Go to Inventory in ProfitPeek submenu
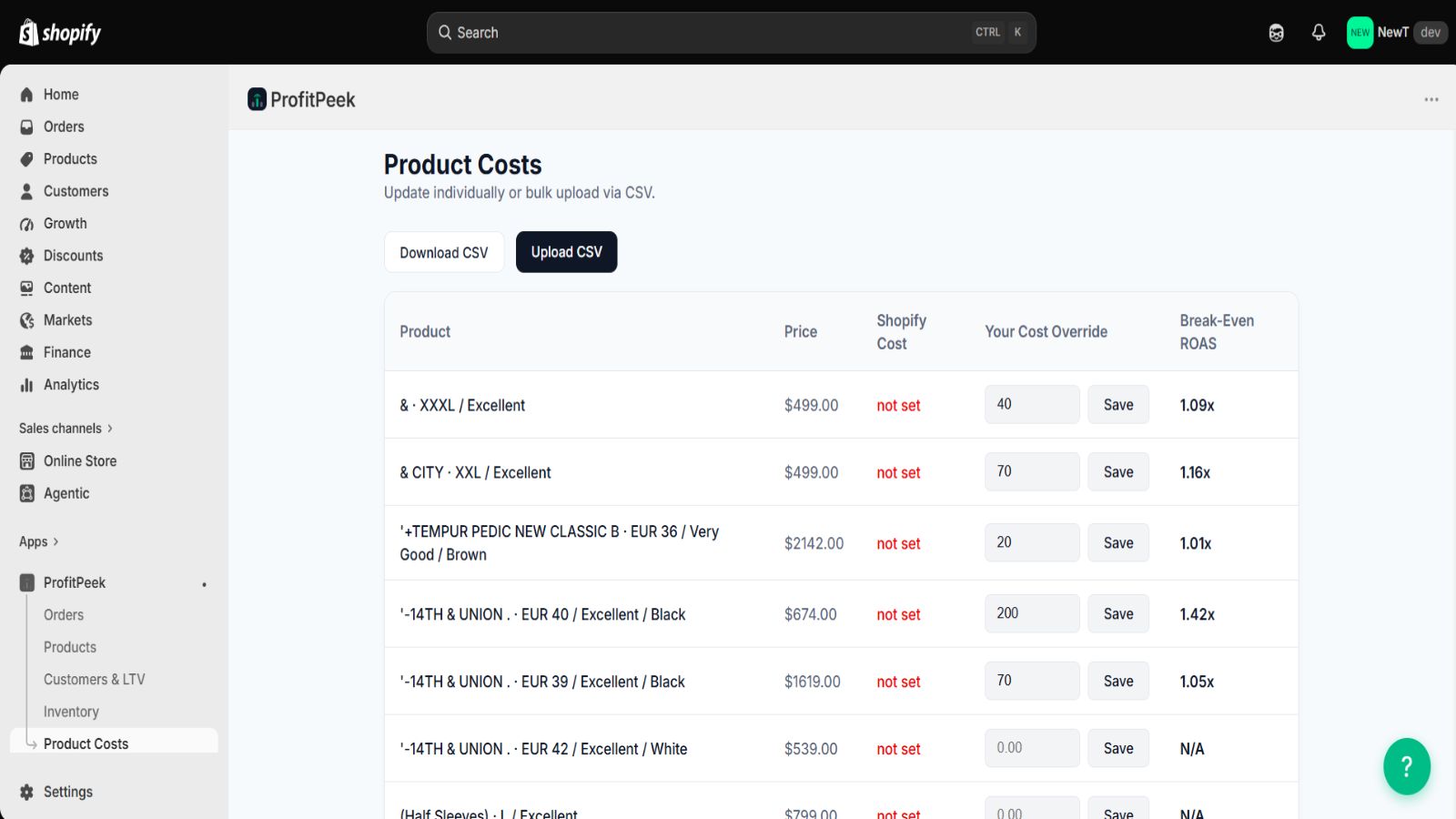 [71, 712]
